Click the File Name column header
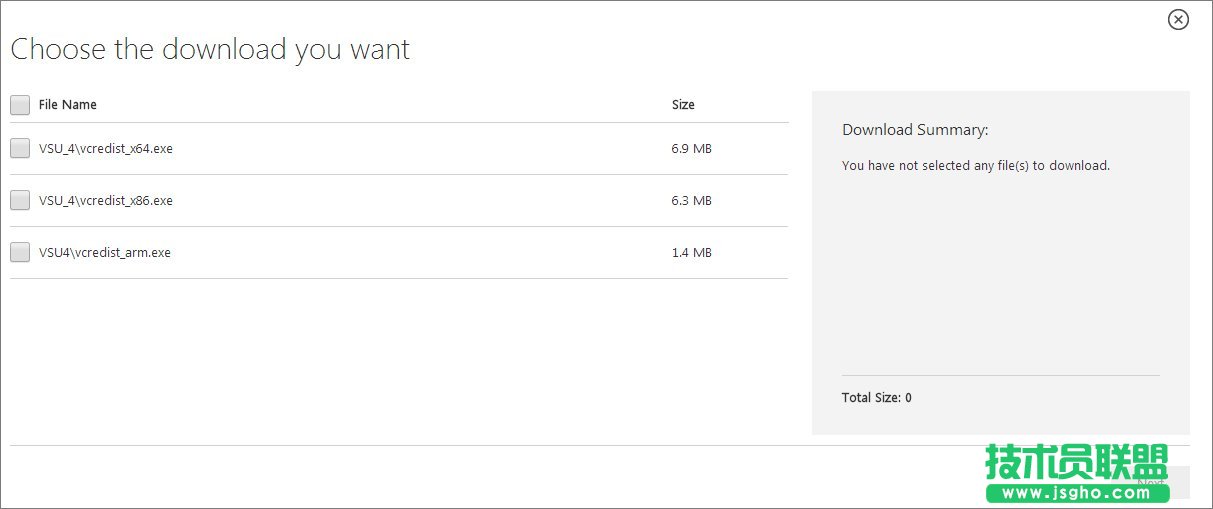The width and height of the screenshot is (1213, 509). pos(68,105)
